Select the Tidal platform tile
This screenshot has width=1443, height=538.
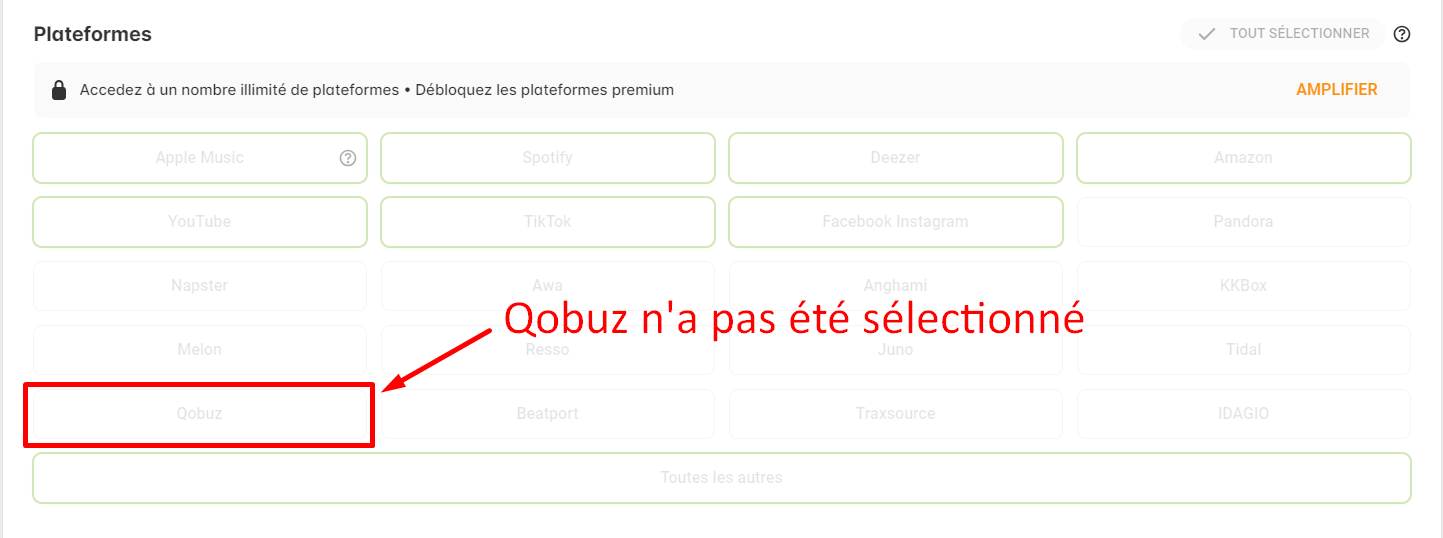tap(1243, 350)
